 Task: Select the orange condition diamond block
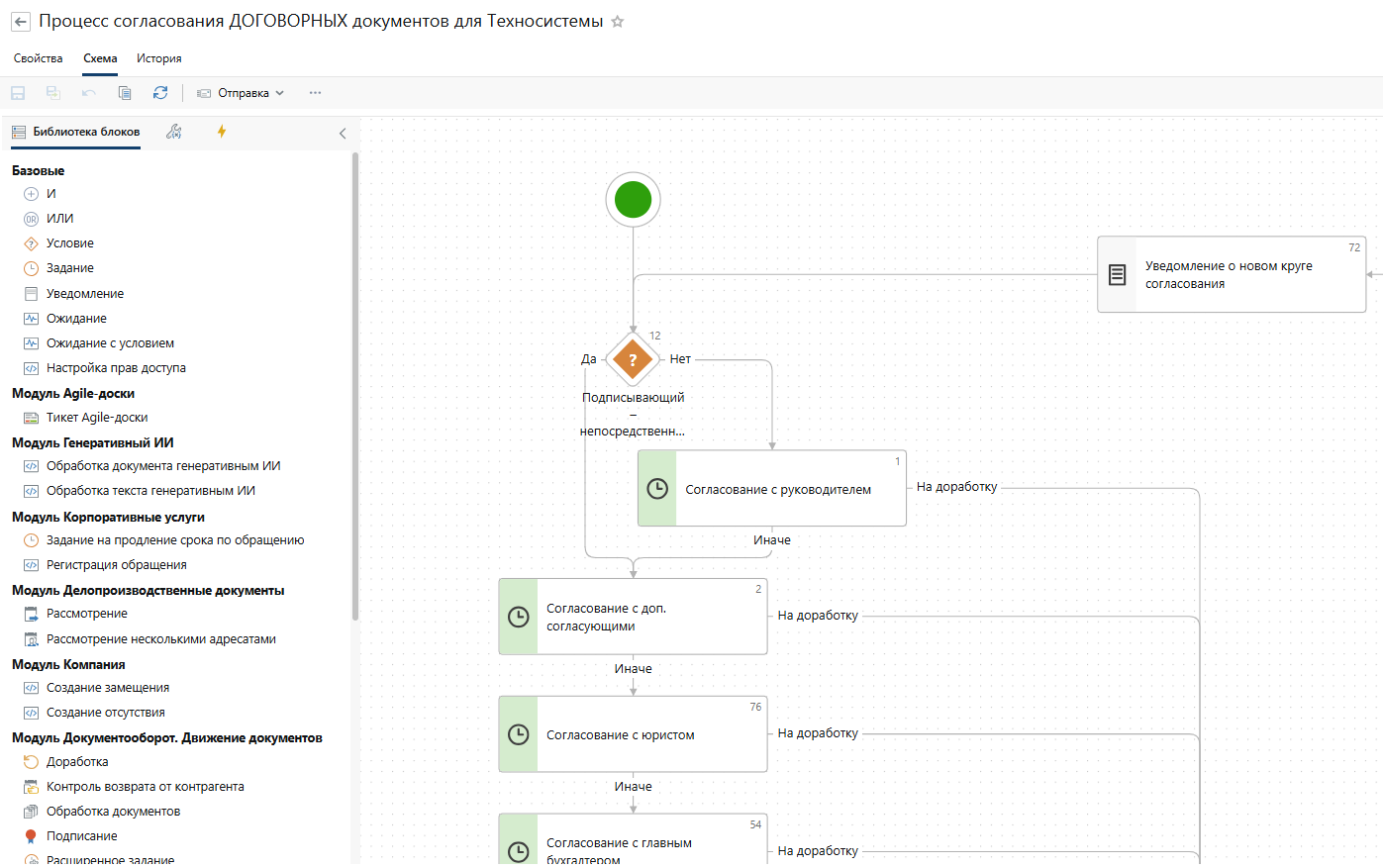(x=633, y=359)
